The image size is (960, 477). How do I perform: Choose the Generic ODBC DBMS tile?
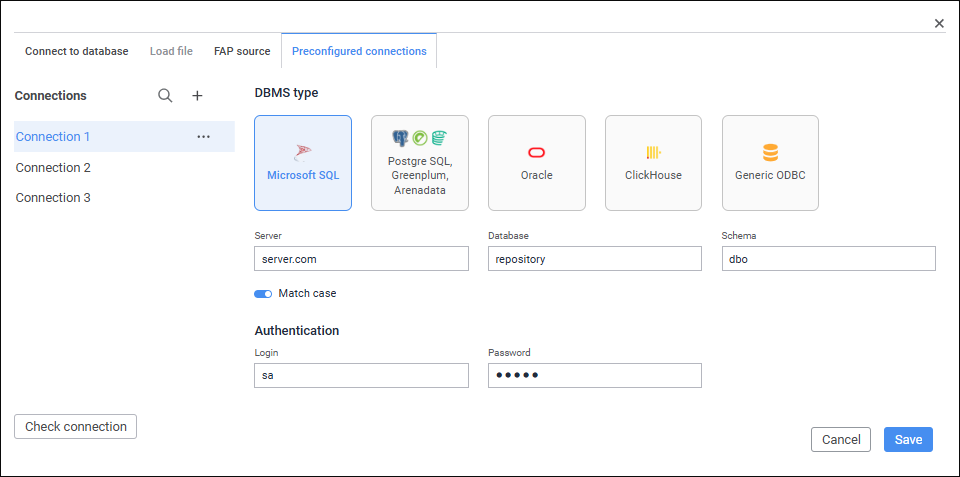tap(770, 163)
